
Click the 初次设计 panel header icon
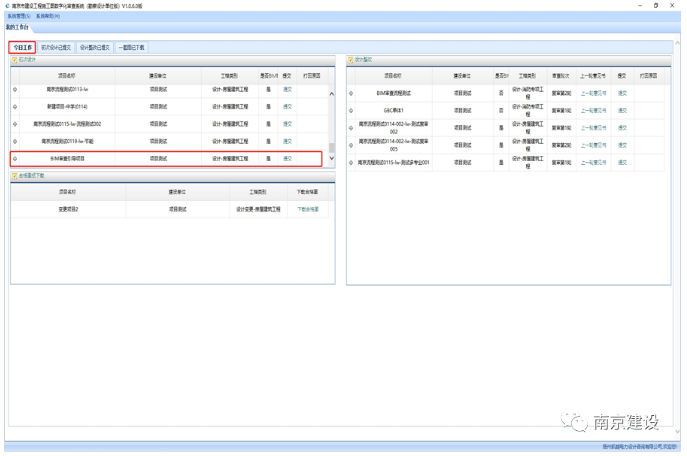pyautogui.click(x=14, y=60)
